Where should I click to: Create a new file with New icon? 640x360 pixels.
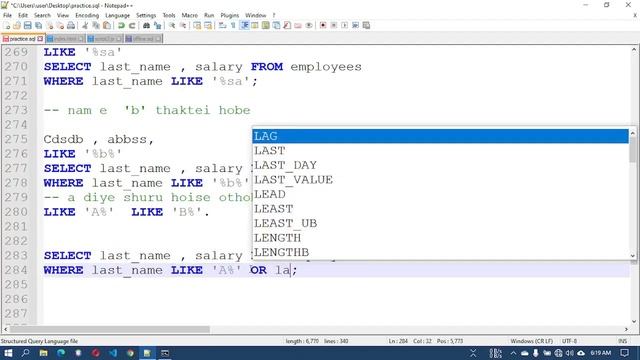point(7,25)
